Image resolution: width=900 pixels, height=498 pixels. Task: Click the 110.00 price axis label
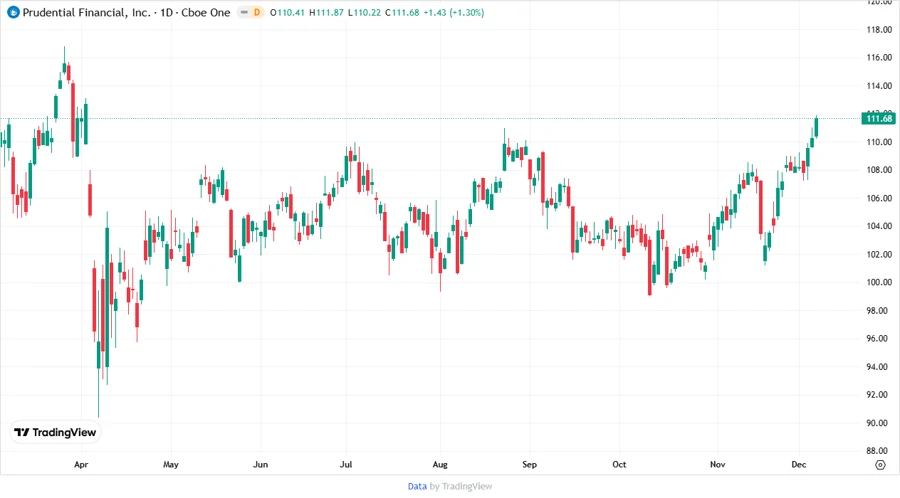click(879, 142)
